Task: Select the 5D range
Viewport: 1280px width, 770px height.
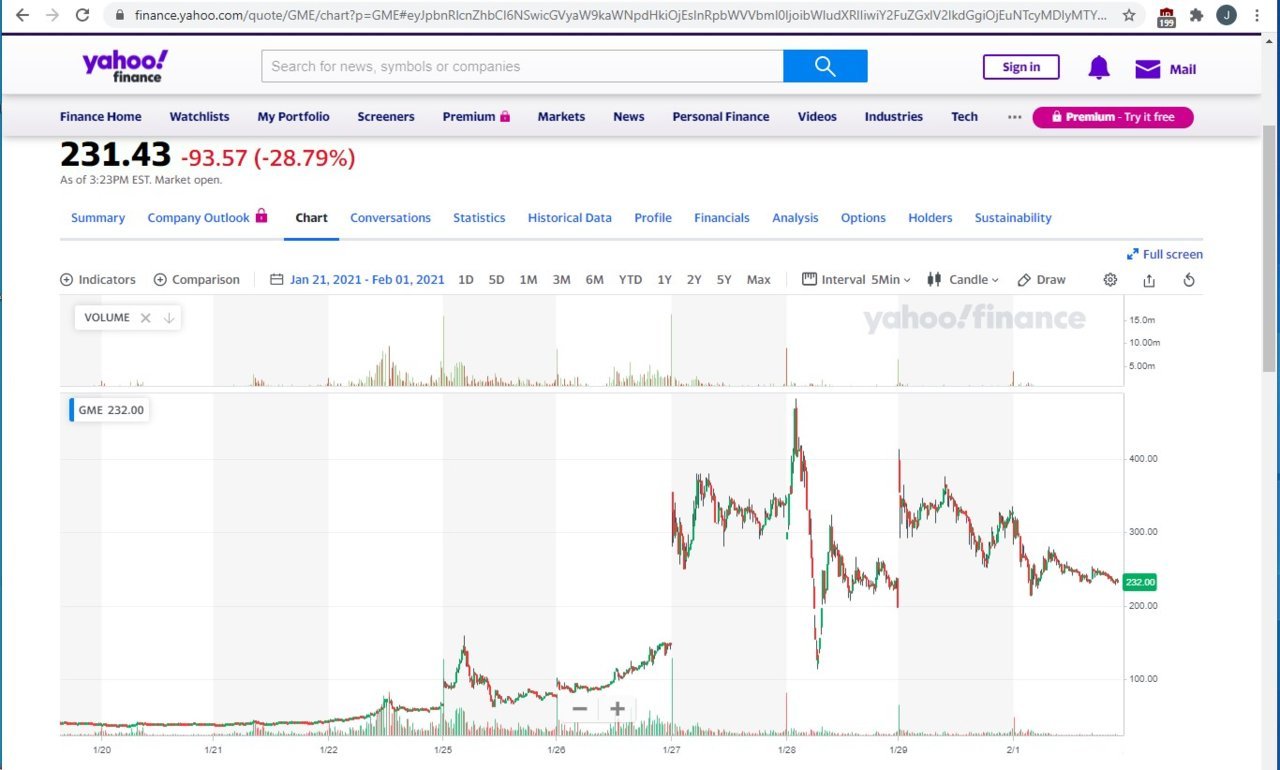Action: click(496, 280)
